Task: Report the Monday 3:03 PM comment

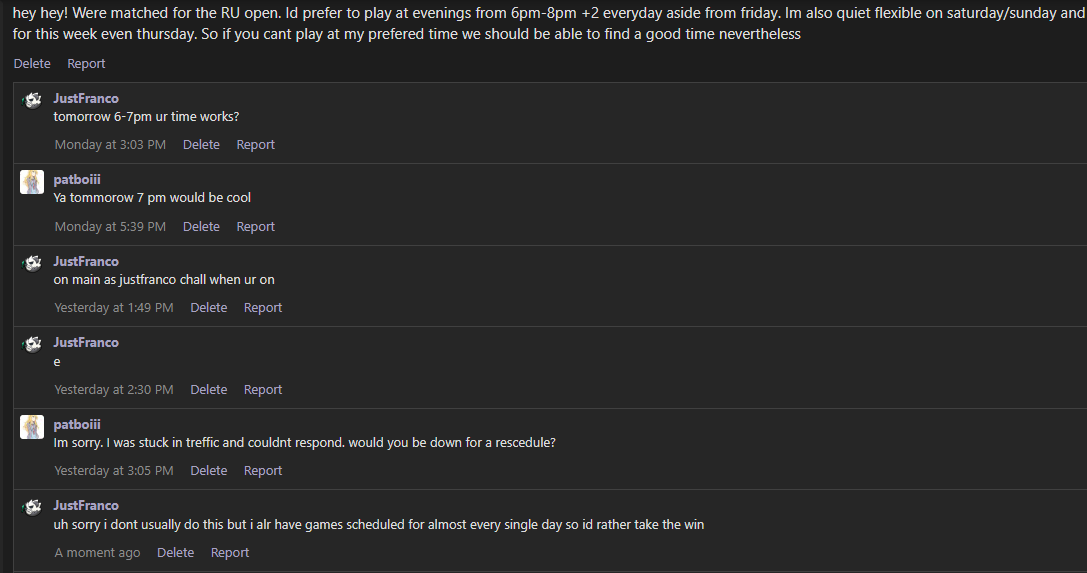Action: [x=255, y=145]
